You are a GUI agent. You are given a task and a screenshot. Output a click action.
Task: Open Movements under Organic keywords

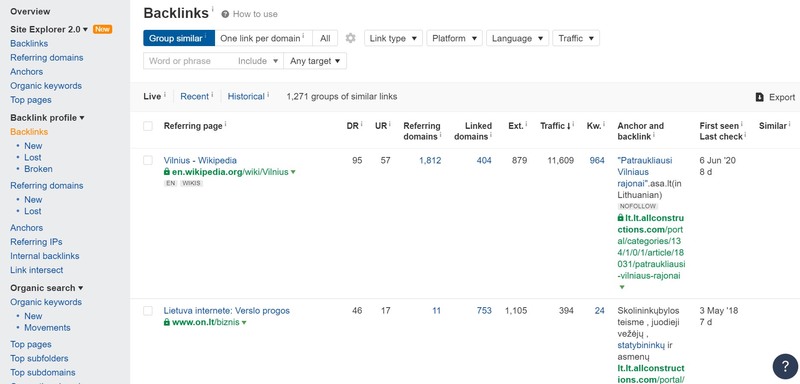47,327
